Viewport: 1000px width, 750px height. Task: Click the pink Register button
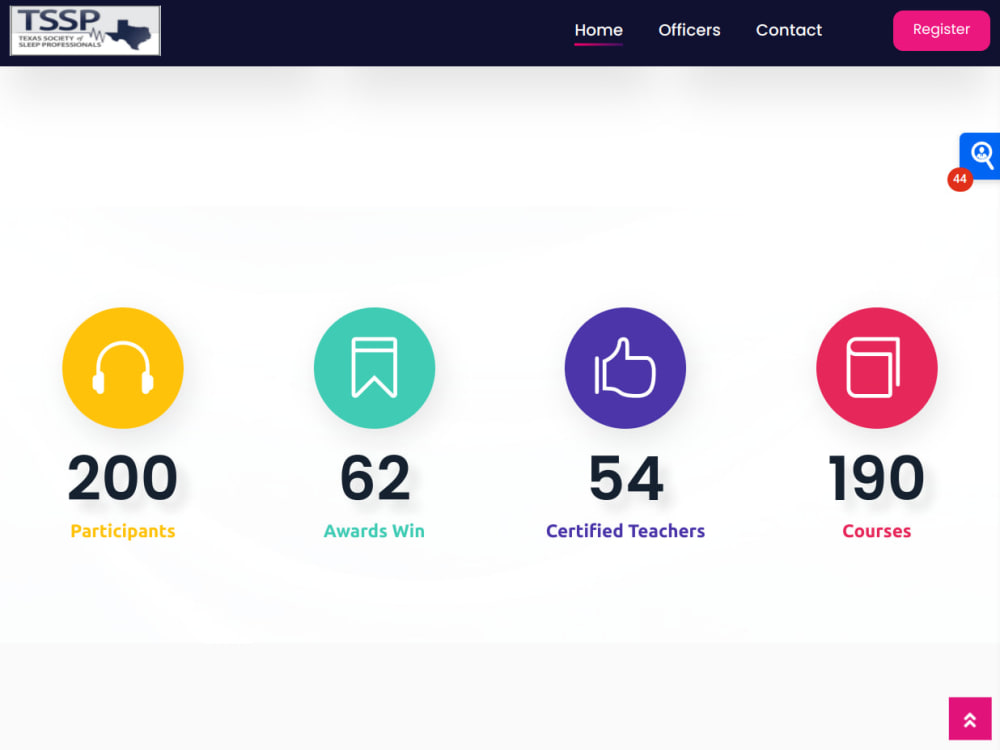tap(941, 30)
